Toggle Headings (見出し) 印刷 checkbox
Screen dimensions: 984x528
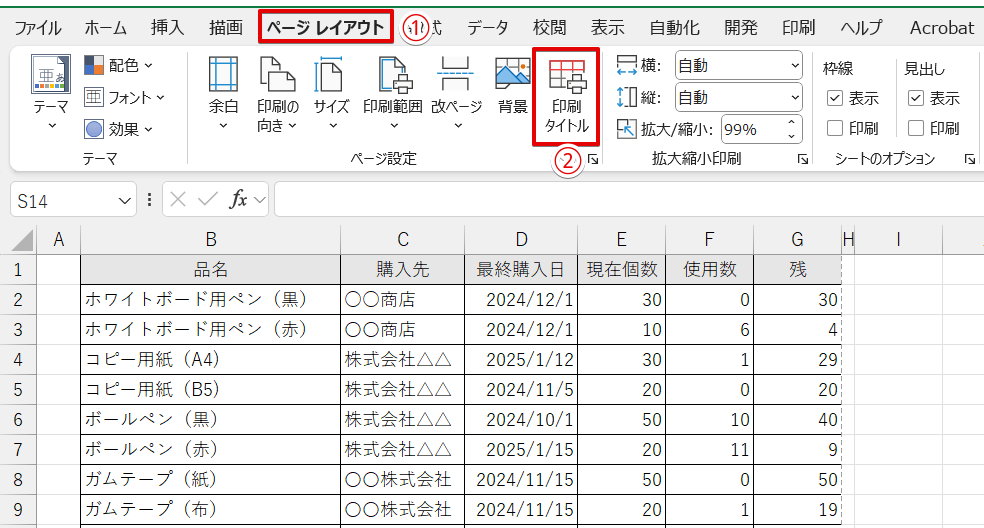pyautogui.click(x=916, y=128)
